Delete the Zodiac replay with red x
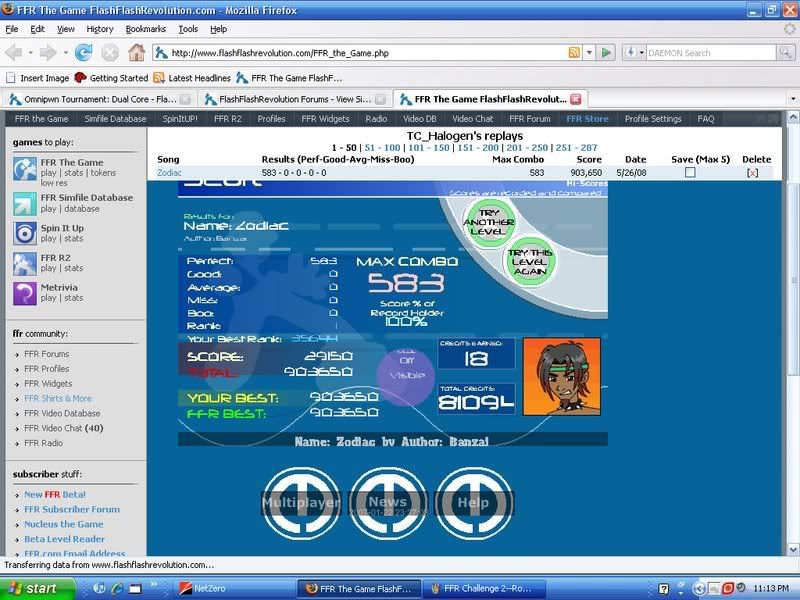Screen dimensions: 800x600 pos(752,173)
